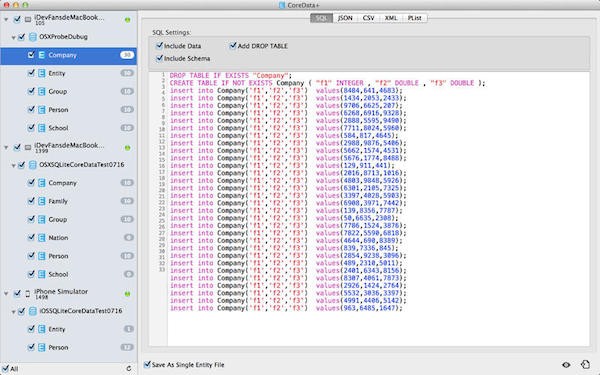This screenshot has width=600, height=375.
Task: Click the computer icon of first iDevFansdeMacBook
Action: point(28,19)
